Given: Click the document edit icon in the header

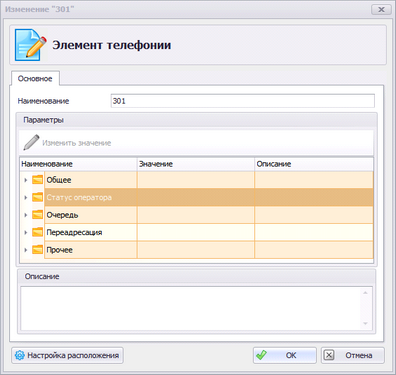Looking at the screenshot, I should [30, 45].
